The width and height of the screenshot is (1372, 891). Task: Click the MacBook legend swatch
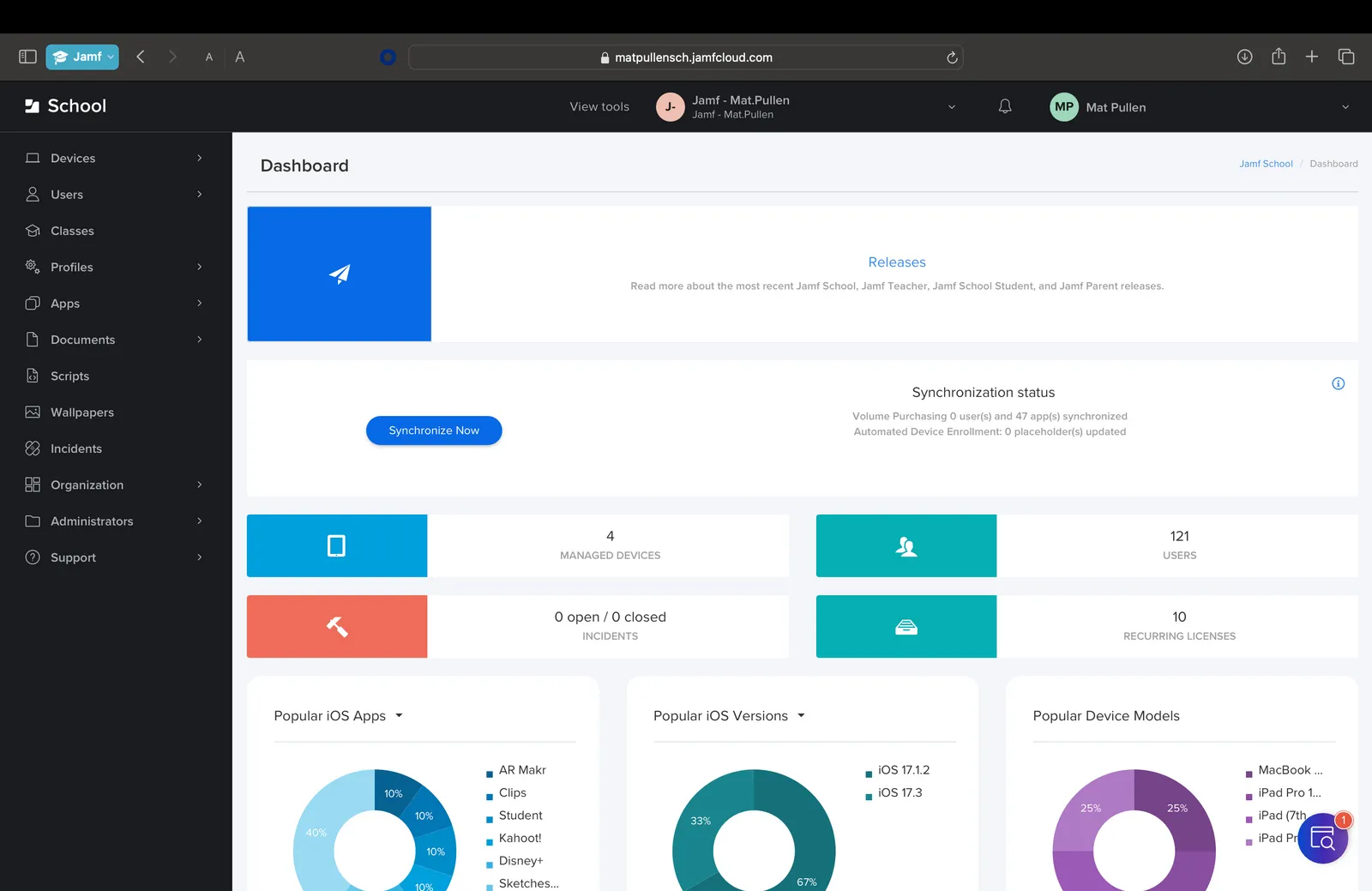point(1249,774)
